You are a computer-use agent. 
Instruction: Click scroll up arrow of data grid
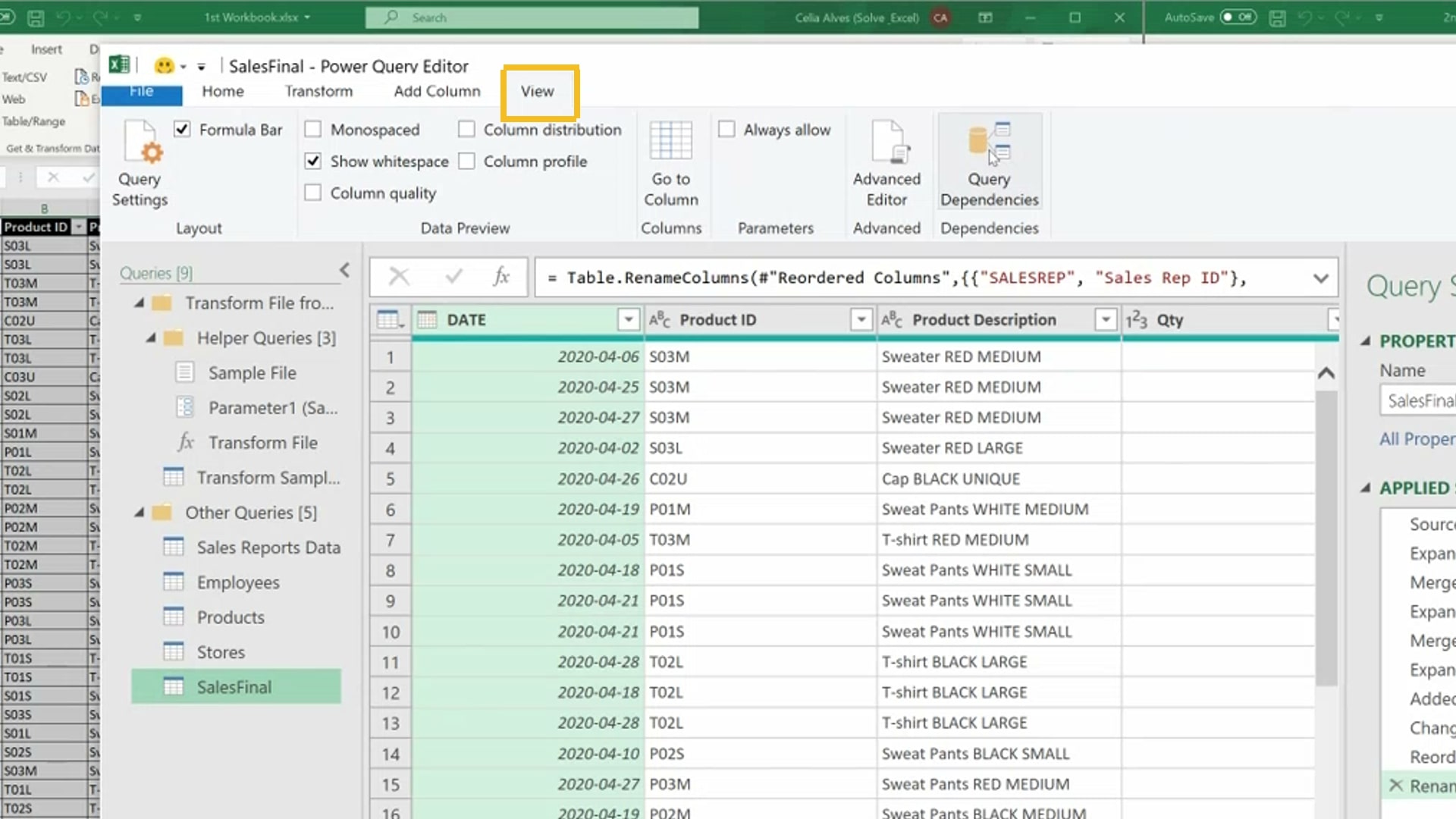coord(1326,373)
